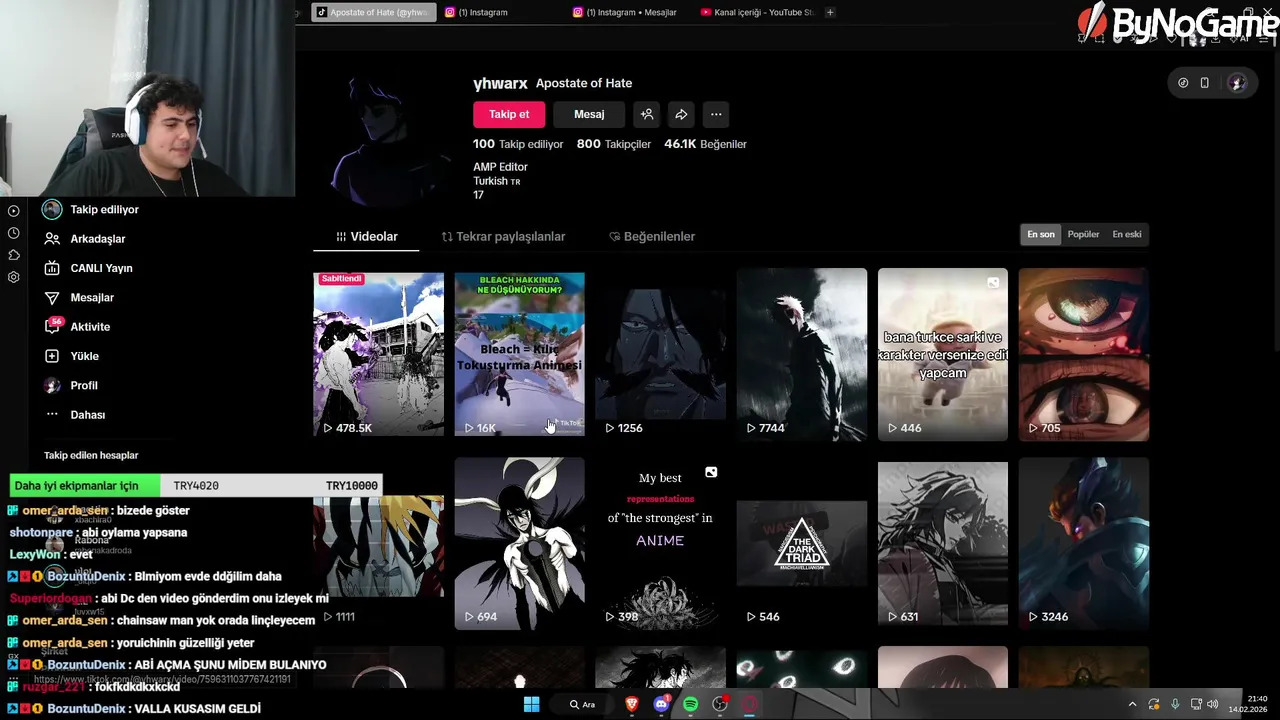Open the eye video with 705 views
Screen dimensions: 1280x720
1083,354
